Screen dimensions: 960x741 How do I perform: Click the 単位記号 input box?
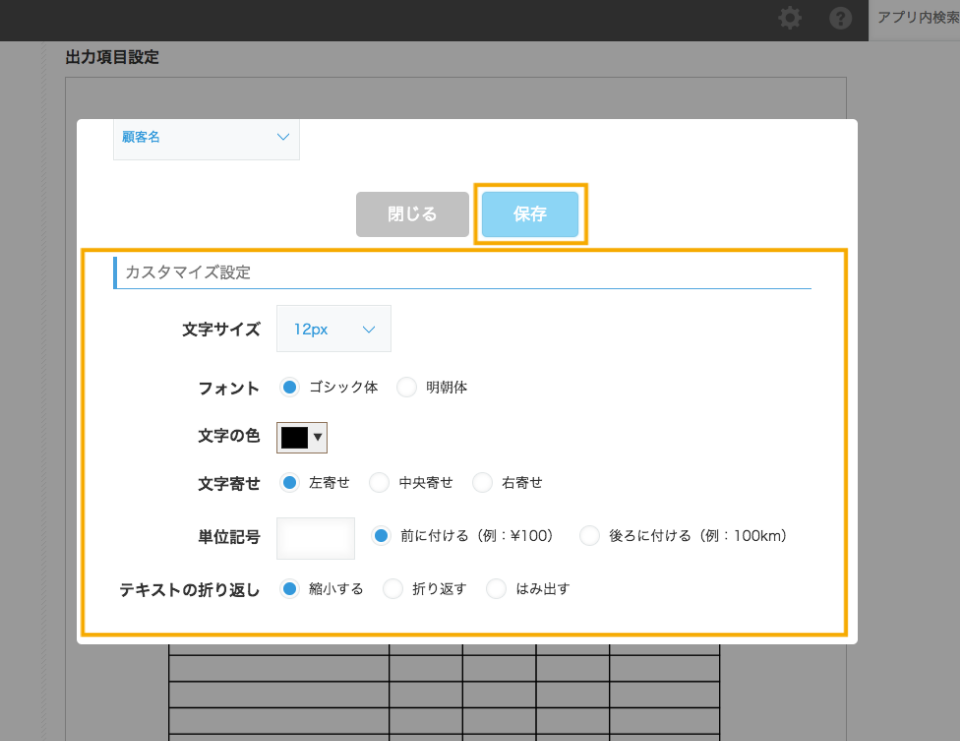pyautogui.click(x=315, y=538)
